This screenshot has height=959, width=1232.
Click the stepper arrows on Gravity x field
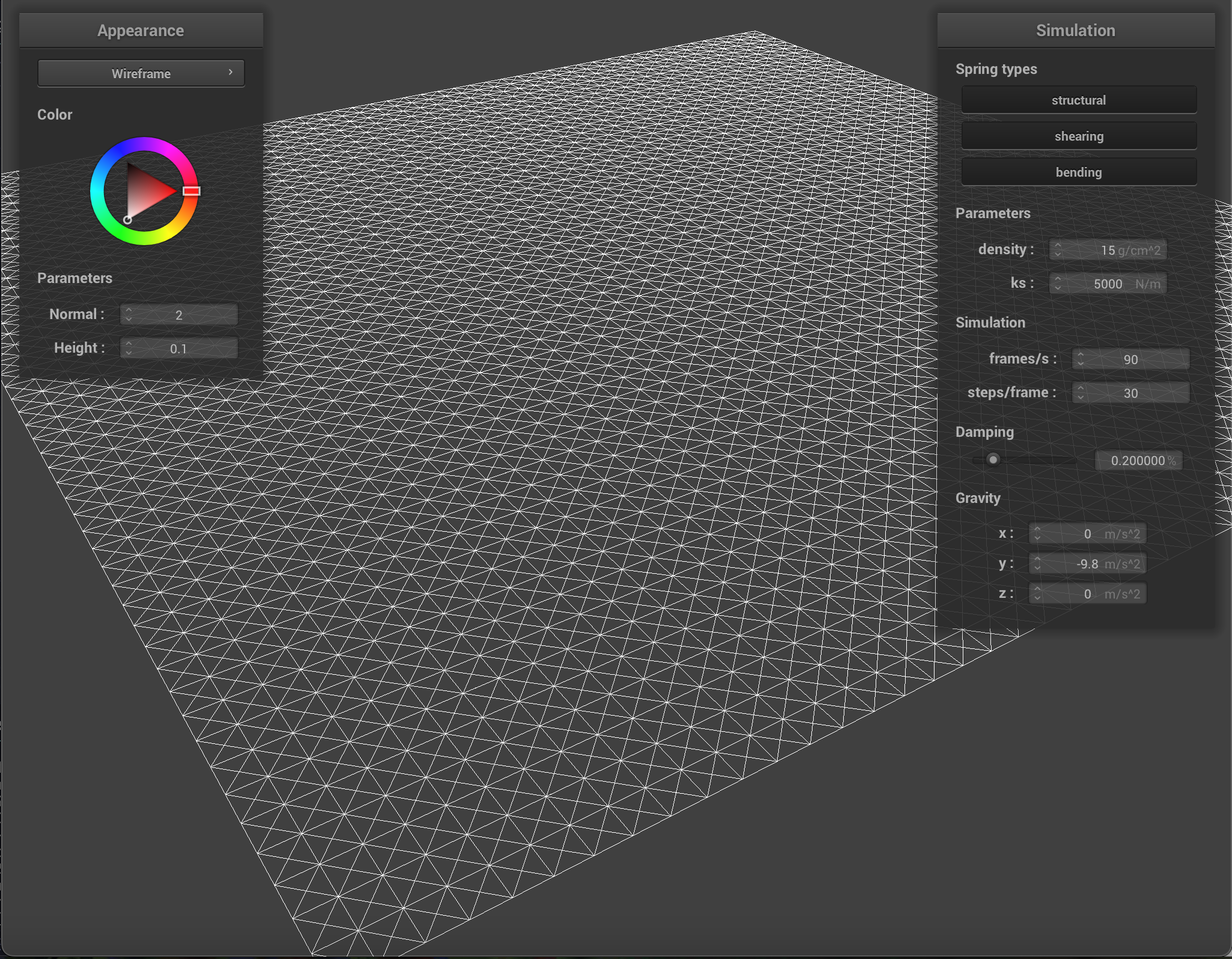click(1037, 534)
